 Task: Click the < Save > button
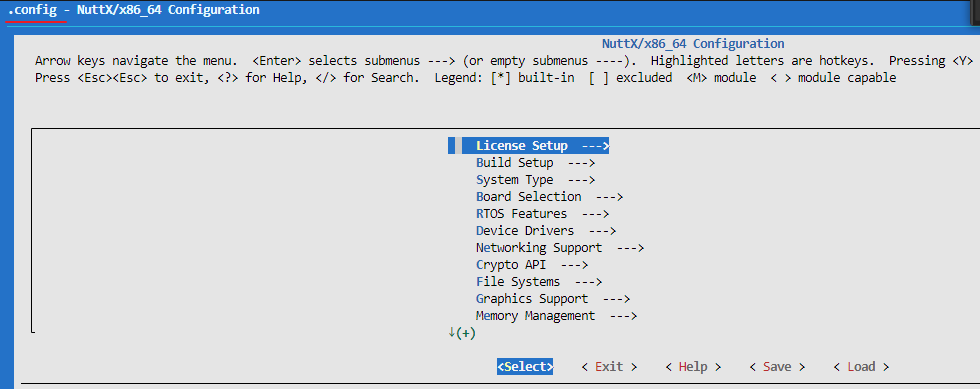pyautogui.click(x=777, y=366)
